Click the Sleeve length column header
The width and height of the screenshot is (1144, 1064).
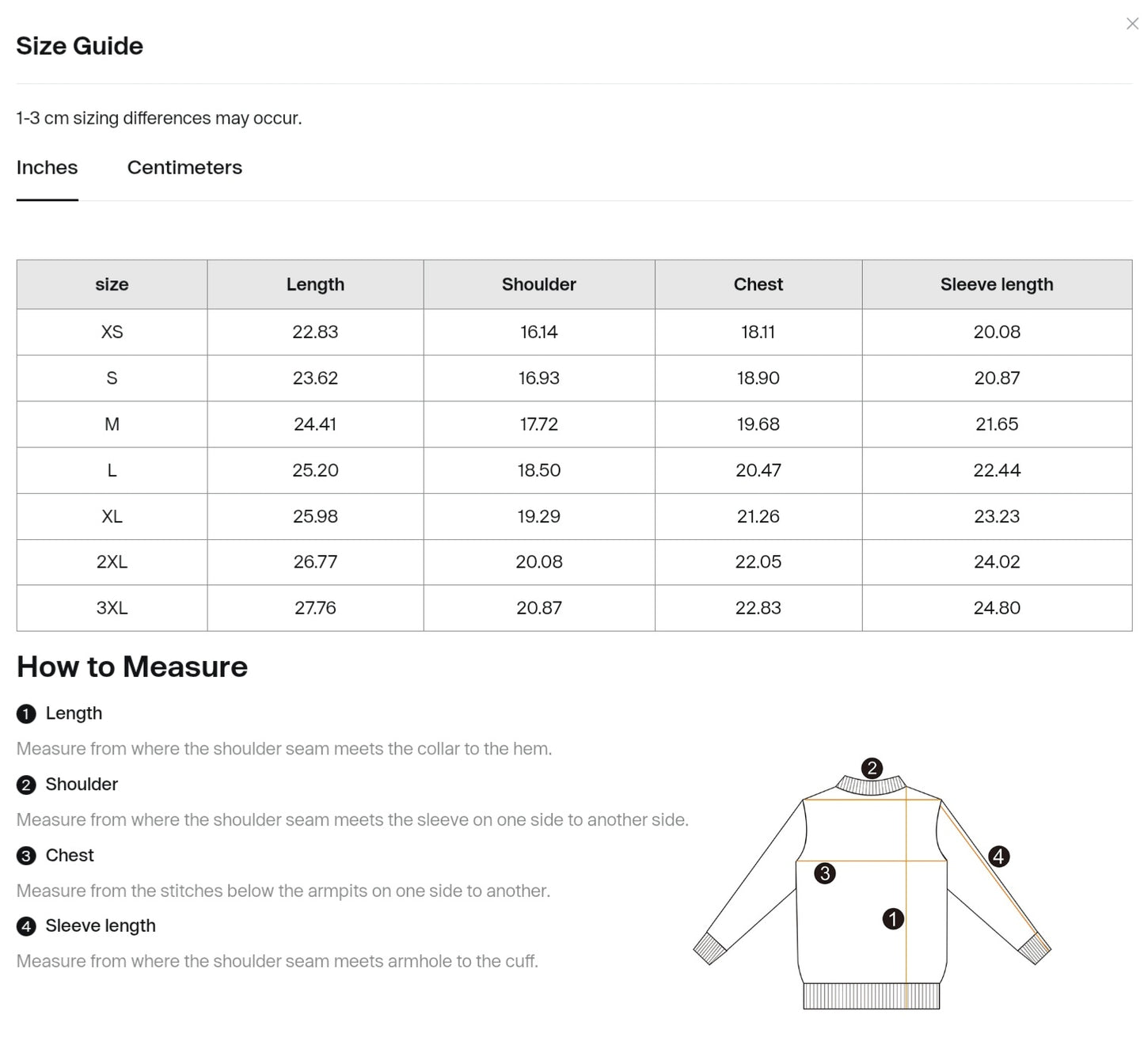[997, 284]
